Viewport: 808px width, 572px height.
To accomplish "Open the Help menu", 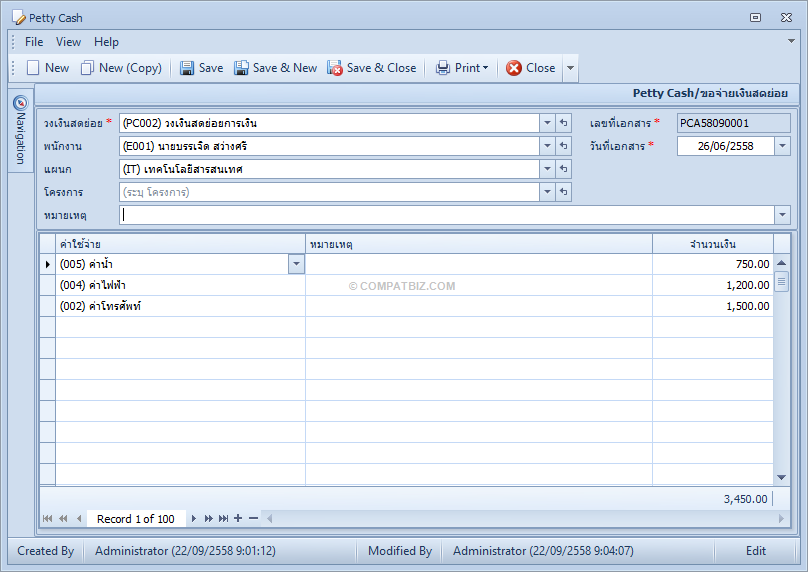I will (x=106, y=42).
